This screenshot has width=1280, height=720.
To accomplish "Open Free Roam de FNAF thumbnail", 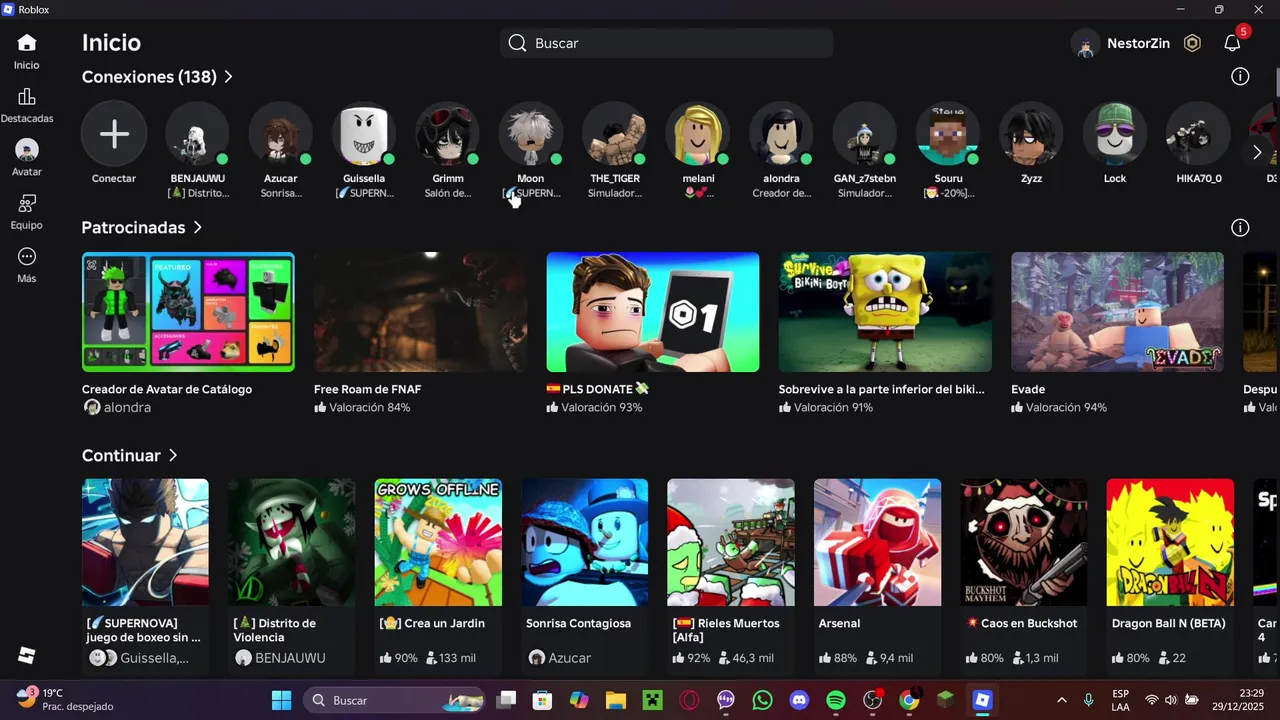I will coord(420,312).
